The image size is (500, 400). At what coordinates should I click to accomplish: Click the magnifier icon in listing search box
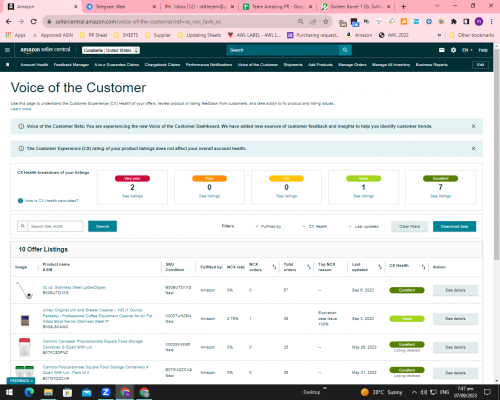(x=23, y=226)
